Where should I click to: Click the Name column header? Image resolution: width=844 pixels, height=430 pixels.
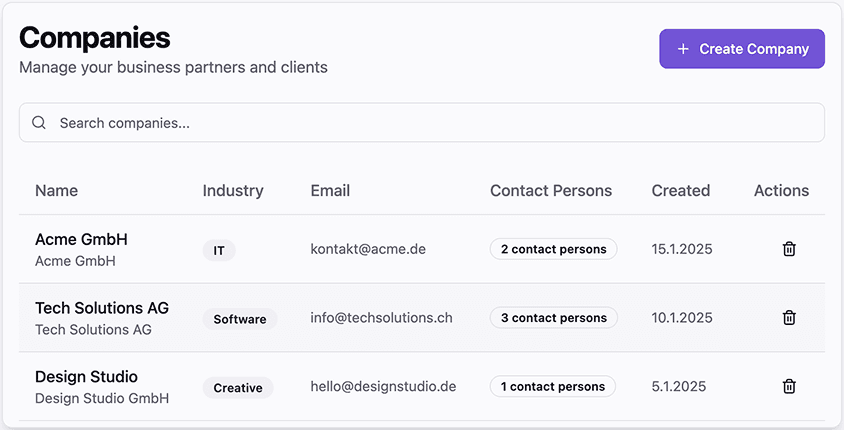[x=56, y=190]
